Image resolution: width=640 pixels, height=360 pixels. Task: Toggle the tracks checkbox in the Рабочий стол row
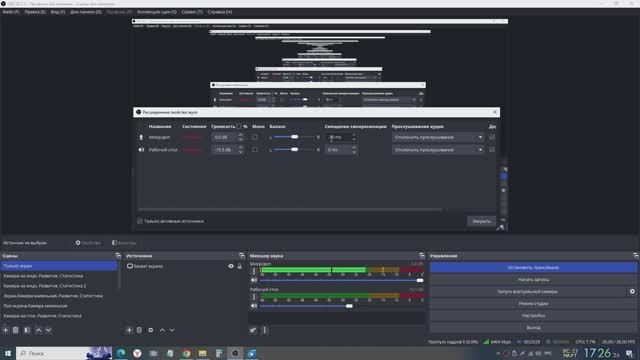click(492, 150)
